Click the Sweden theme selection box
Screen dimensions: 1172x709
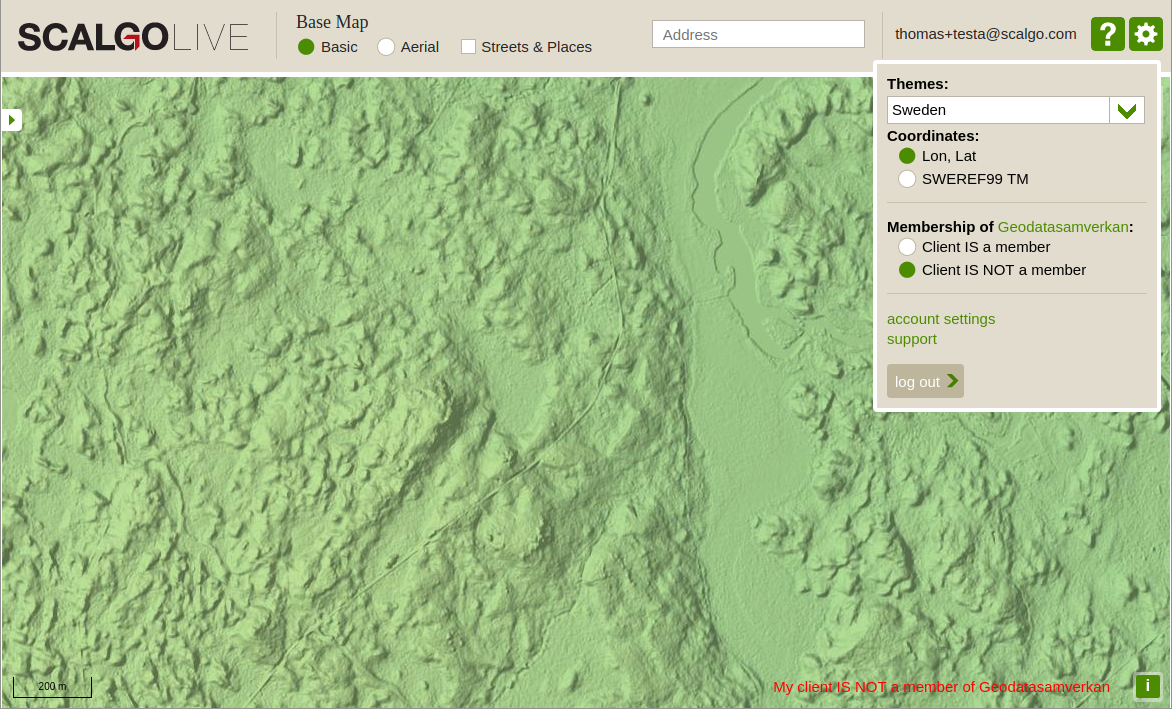click(999, 111)
